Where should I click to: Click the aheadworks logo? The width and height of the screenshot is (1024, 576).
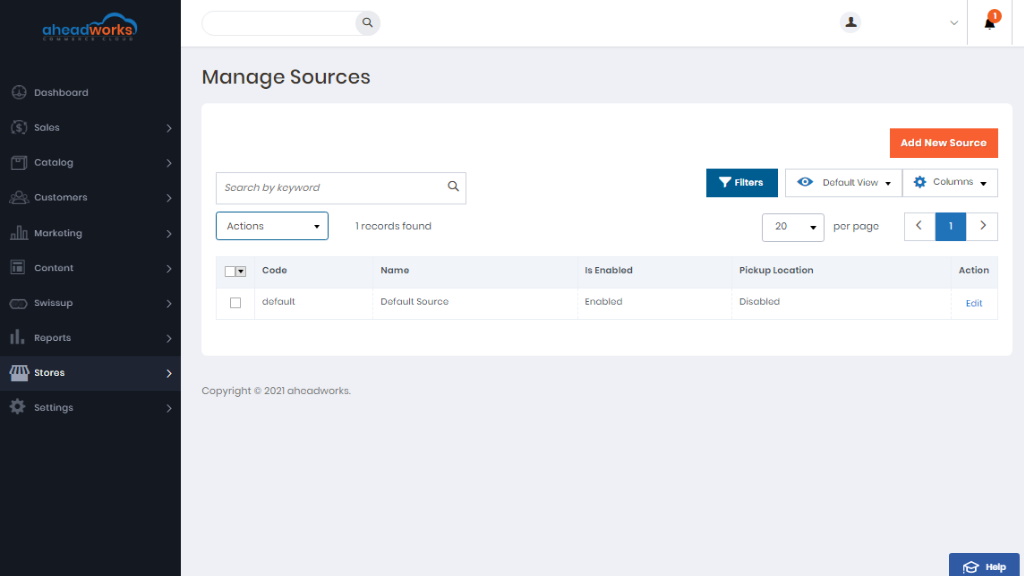[89, 27]
